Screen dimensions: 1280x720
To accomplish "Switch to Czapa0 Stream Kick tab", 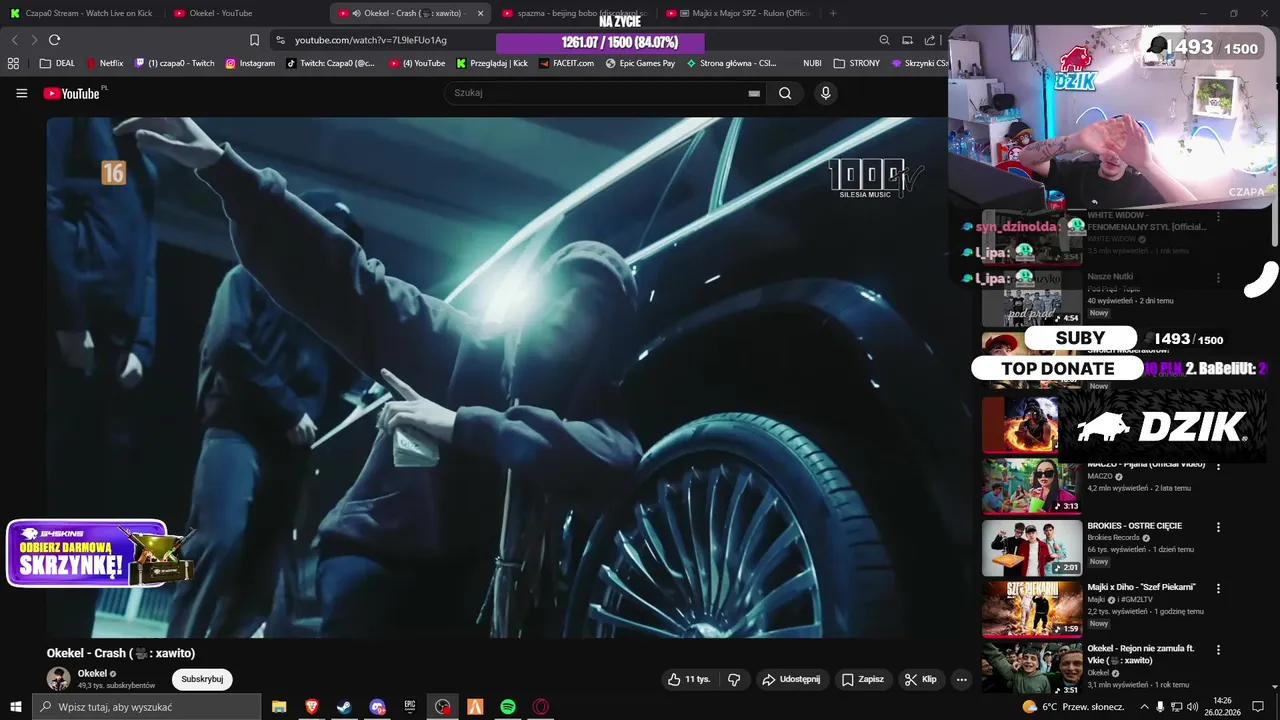I will pyautogui.click(x=82, y=13).
